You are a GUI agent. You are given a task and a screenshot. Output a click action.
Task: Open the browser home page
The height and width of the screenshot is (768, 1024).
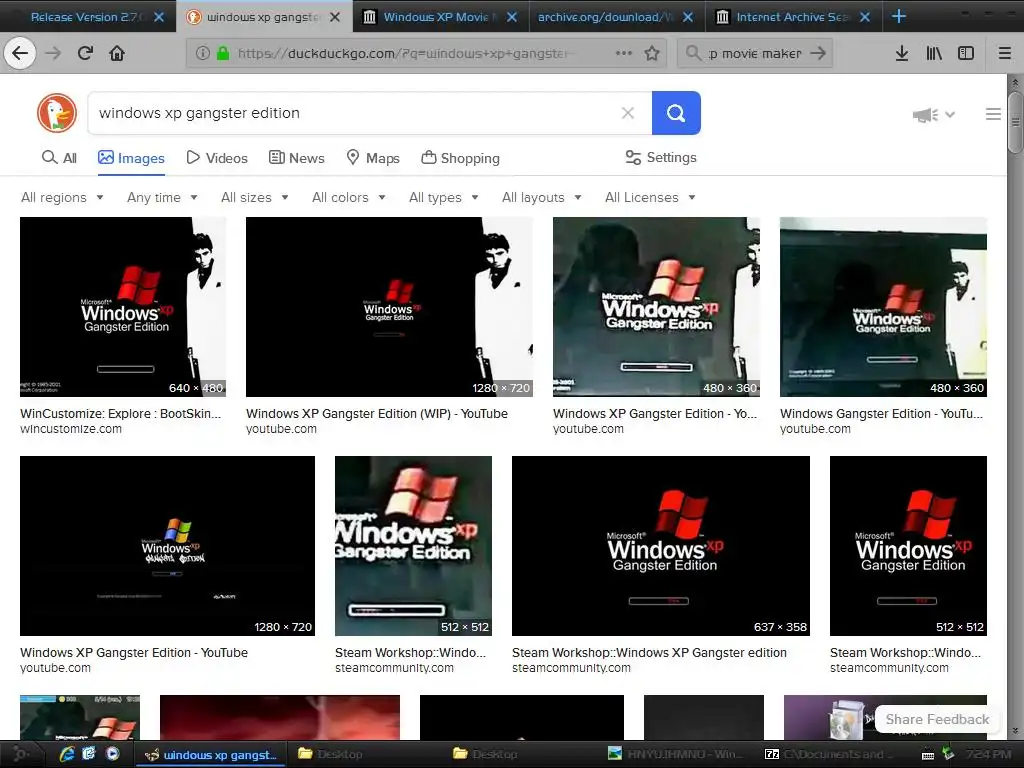(117, 53)
